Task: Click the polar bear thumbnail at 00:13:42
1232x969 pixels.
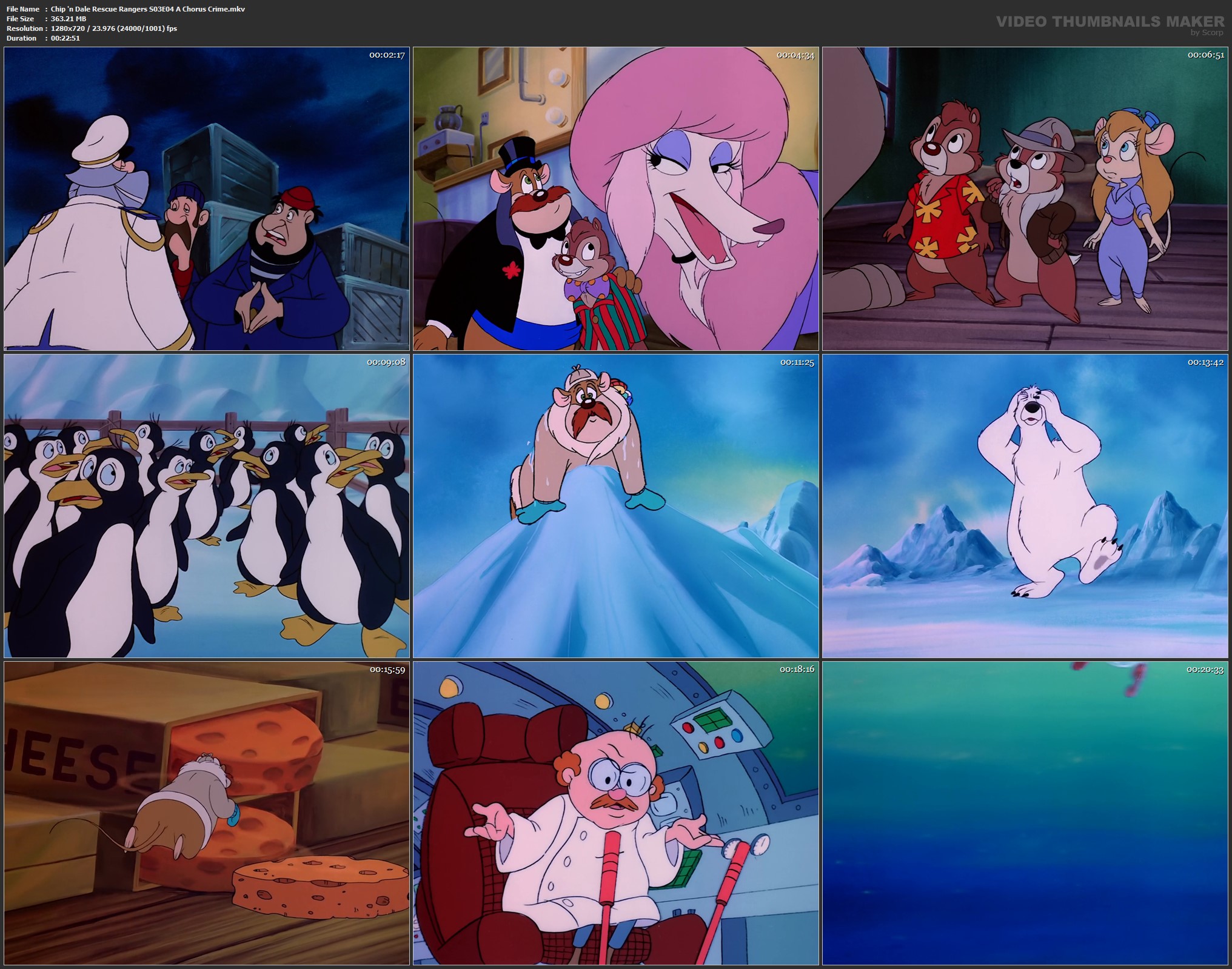Action: click(x=1026, y=506)
